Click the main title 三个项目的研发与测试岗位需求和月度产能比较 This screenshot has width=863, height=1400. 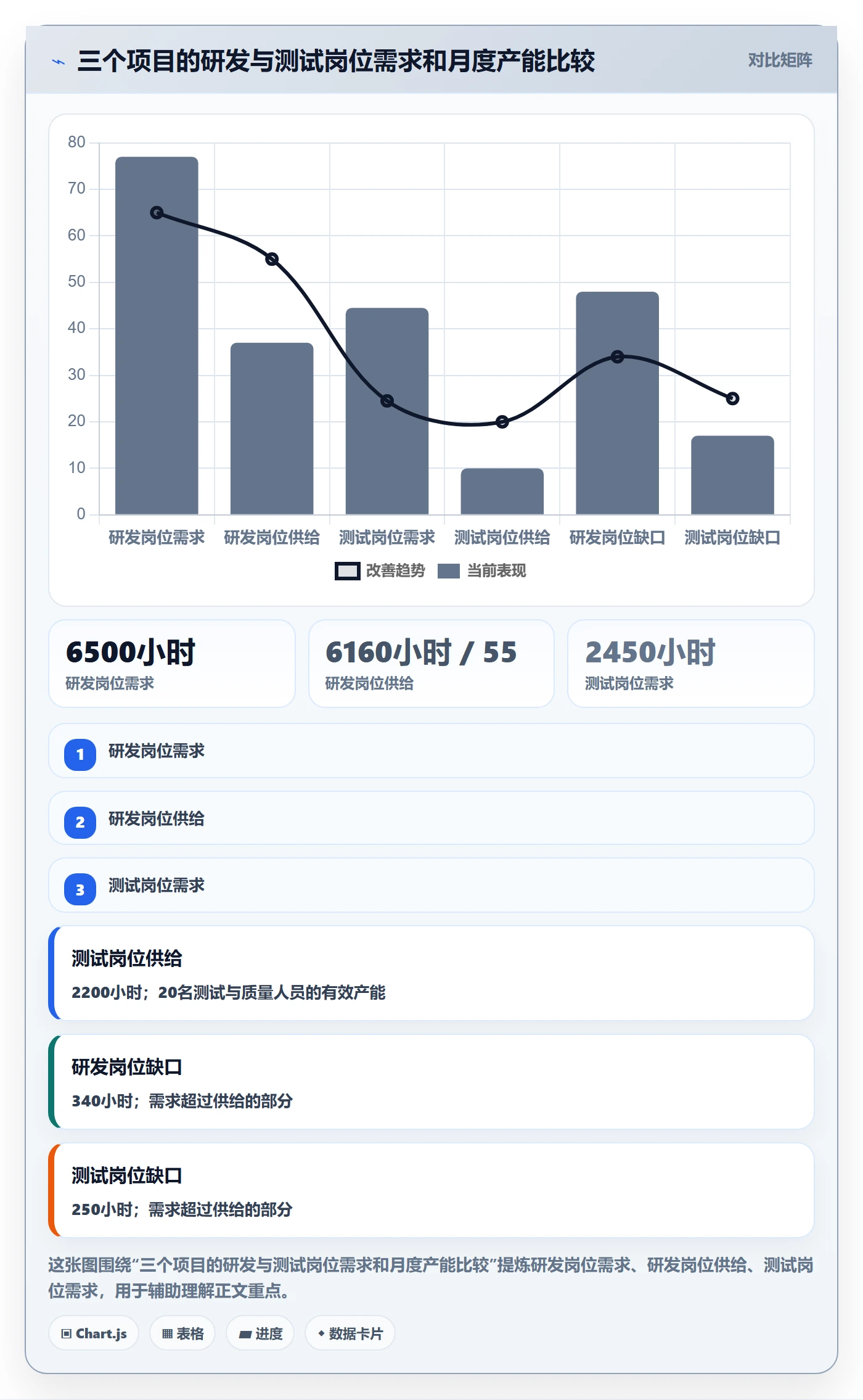pyautogui.click(x=336, y=61)
